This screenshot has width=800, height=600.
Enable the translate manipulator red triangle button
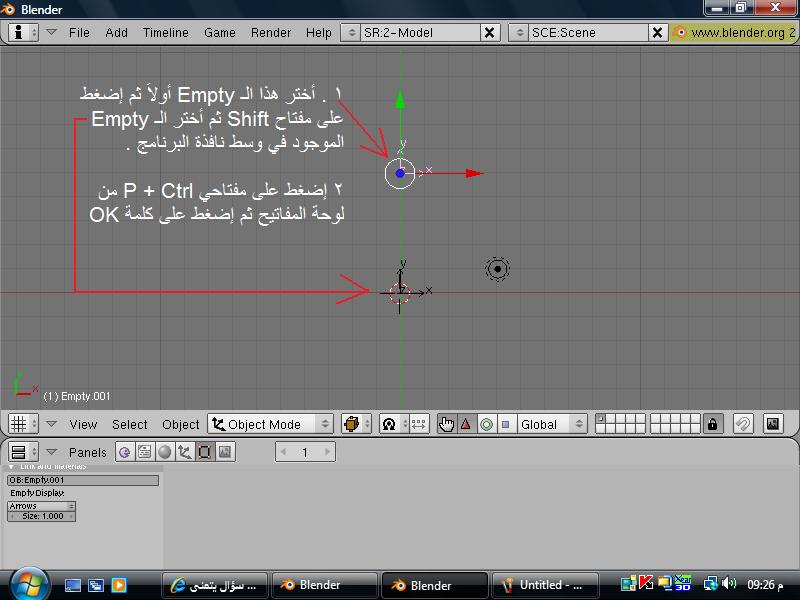(466, 424)
